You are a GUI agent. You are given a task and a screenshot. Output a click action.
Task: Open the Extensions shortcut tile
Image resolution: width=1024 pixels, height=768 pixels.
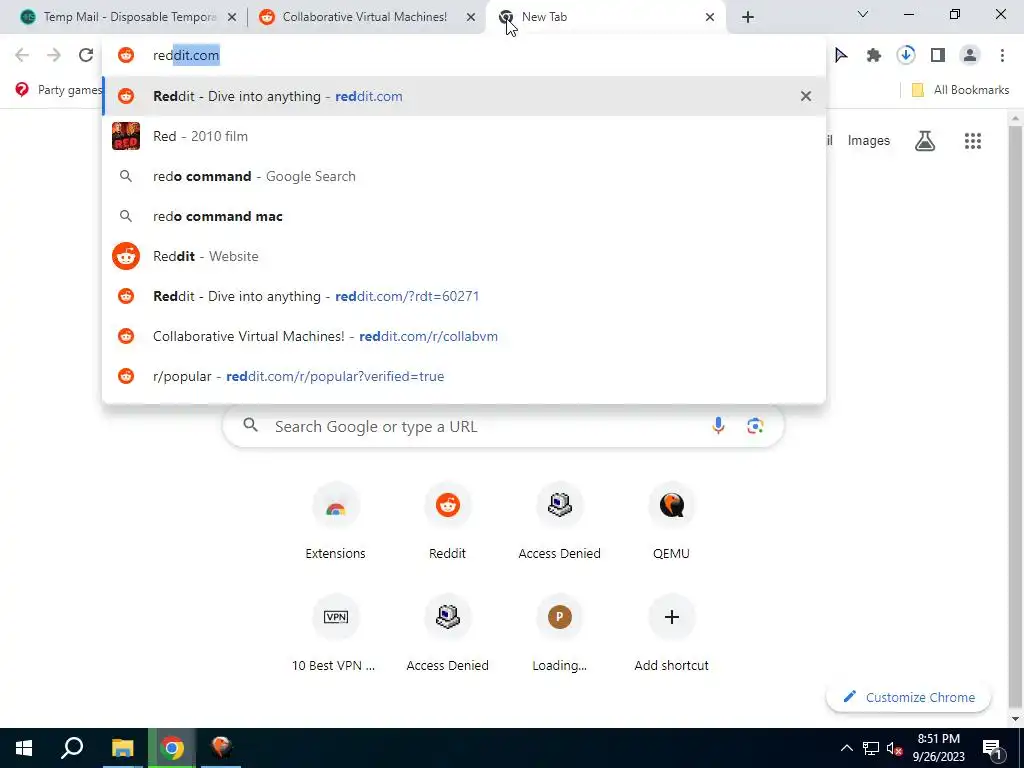tap(336, 522)
